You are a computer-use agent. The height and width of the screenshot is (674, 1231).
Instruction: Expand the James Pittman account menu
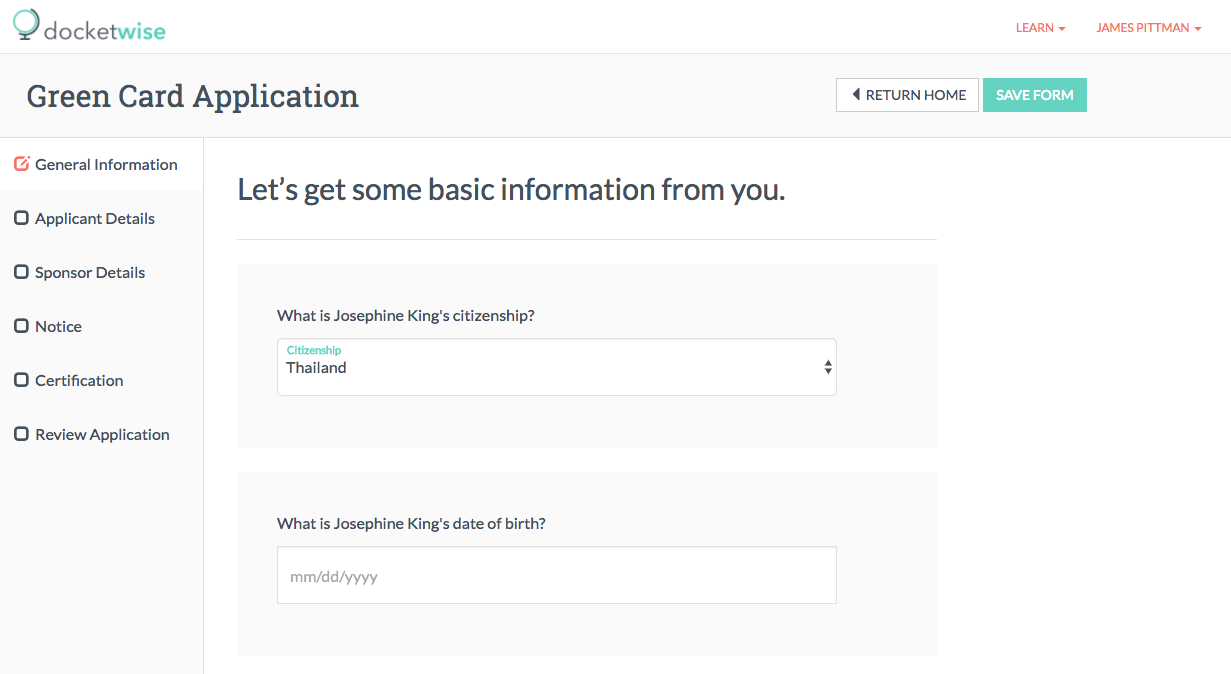coord(1148,28)
